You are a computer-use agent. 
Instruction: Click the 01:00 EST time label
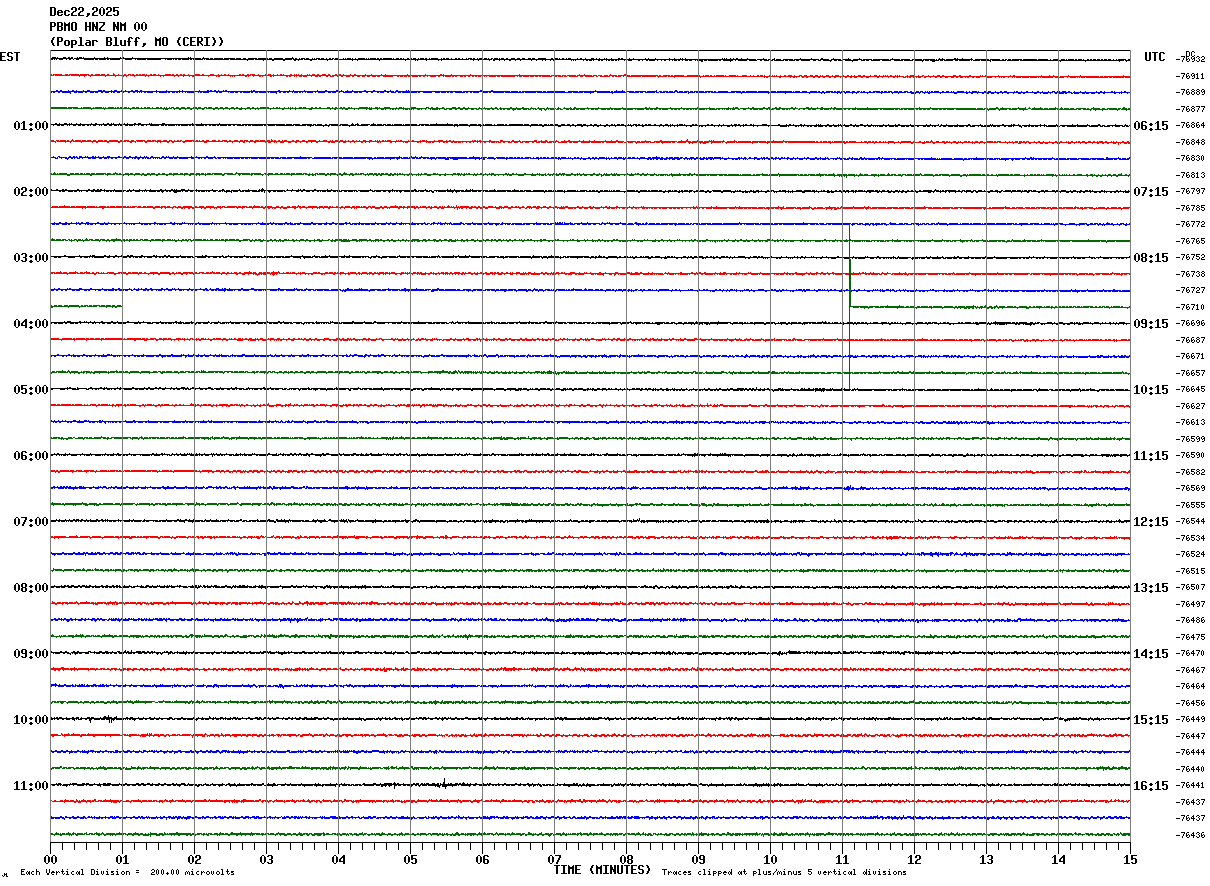(x=31, y=126)
